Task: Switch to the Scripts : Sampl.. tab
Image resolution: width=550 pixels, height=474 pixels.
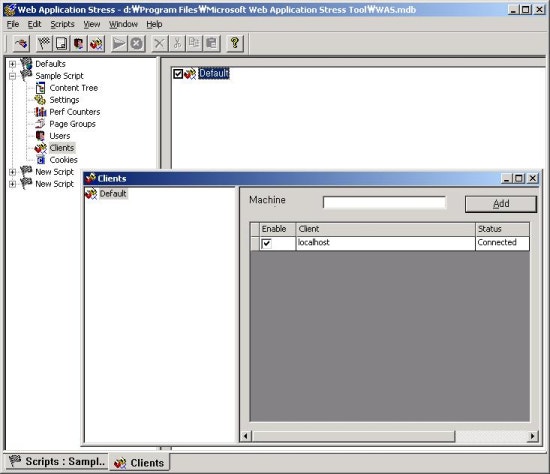Action: pyautogui.click(x=56, y=461)
